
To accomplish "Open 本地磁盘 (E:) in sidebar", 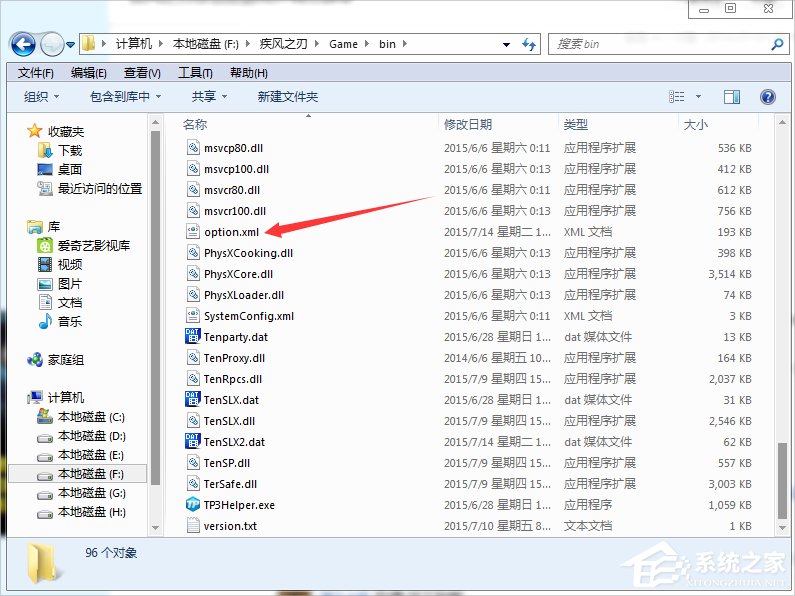I will pos(91,455).
